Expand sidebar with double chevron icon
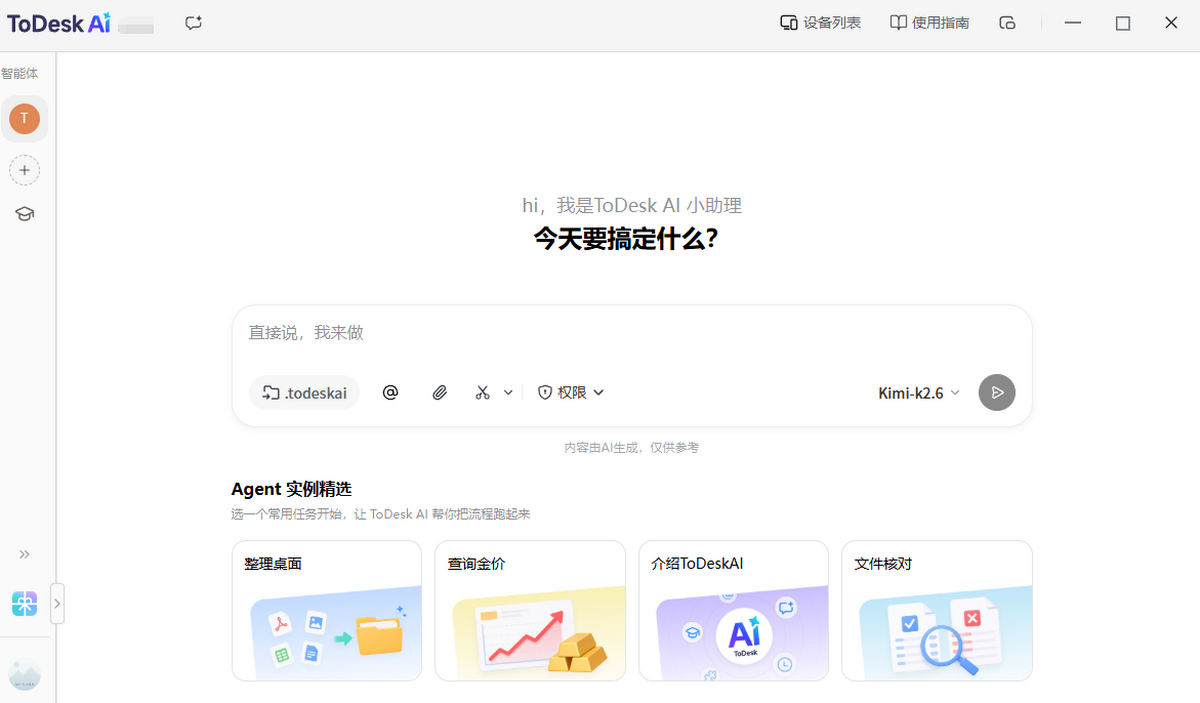1200x703 pixels. tap(24, 554)
